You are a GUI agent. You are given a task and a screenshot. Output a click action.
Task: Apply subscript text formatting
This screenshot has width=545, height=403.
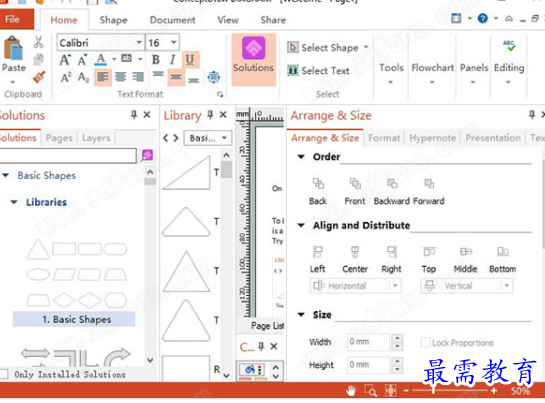(84, 77)
